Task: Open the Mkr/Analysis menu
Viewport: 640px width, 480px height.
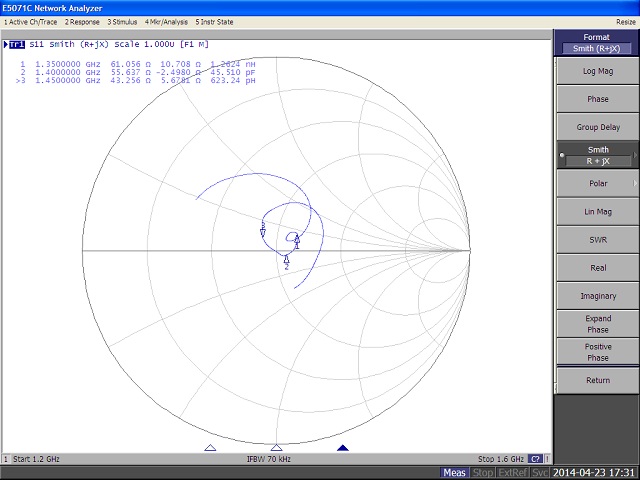Action: pos(166,22)
